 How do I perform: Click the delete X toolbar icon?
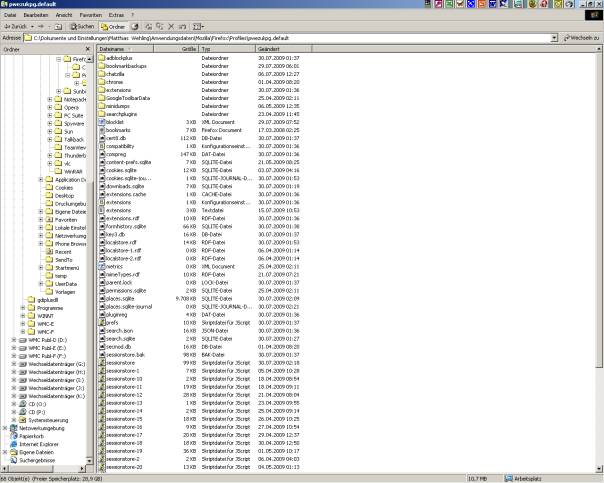[171, 27]
